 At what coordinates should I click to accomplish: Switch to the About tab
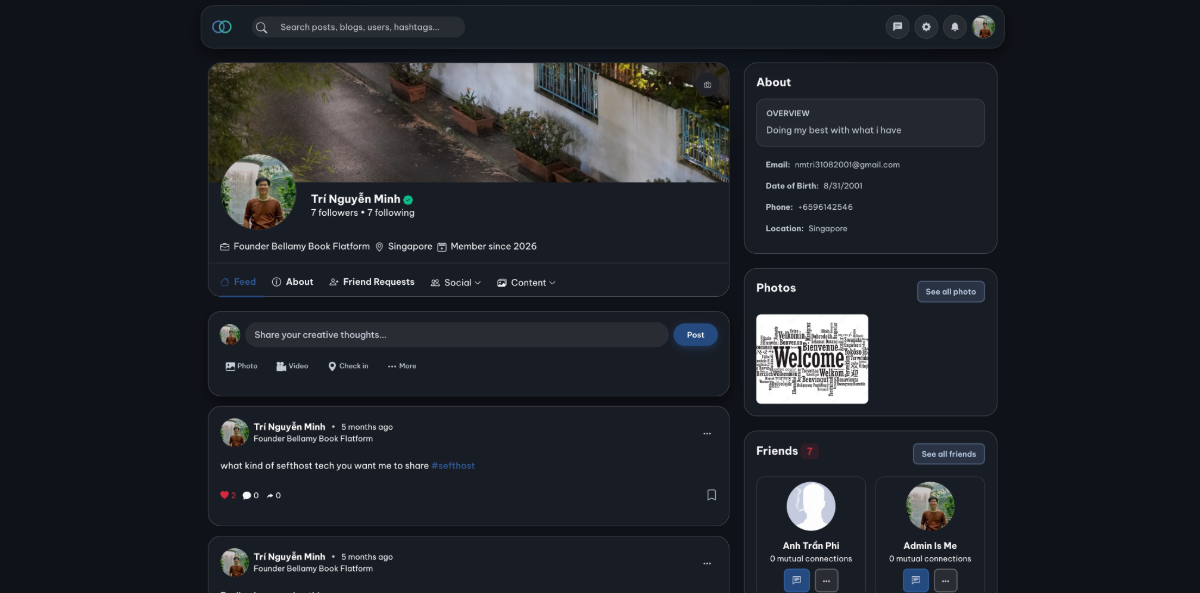coord(293,282)
